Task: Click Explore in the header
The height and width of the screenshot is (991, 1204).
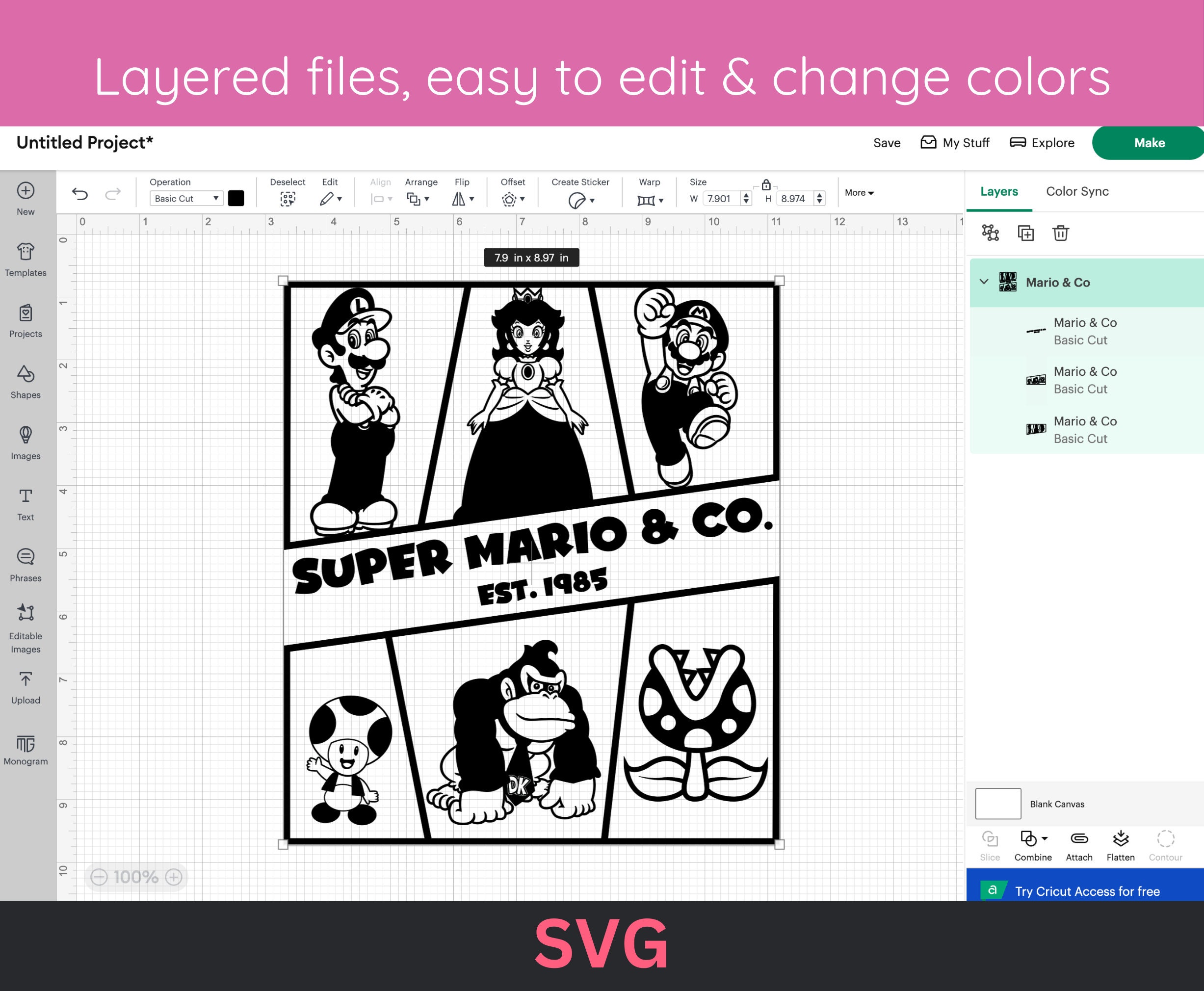Action: [1042, 143]
